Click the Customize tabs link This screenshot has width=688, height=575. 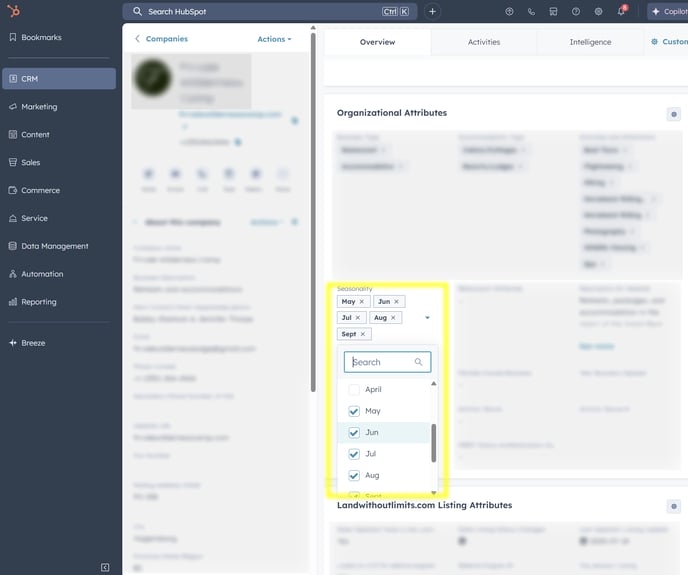(669, 42)
